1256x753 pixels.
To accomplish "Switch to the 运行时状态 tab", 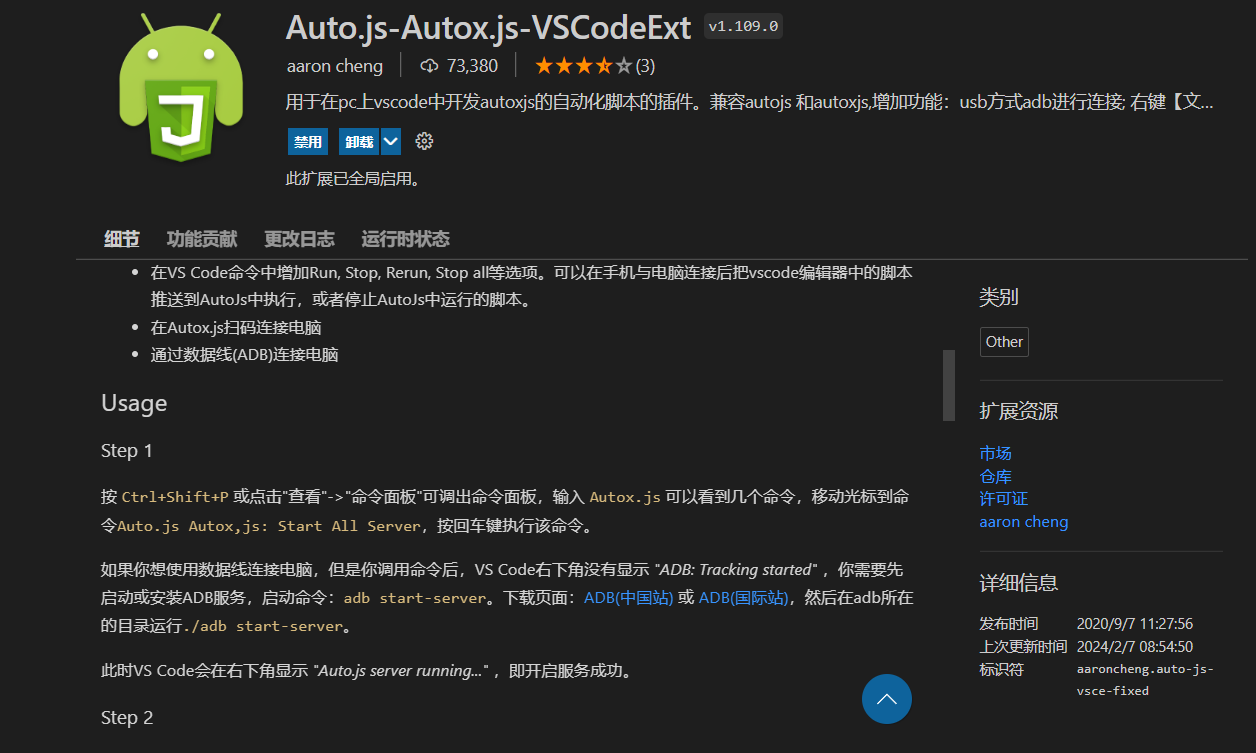I will coord(405,239).
